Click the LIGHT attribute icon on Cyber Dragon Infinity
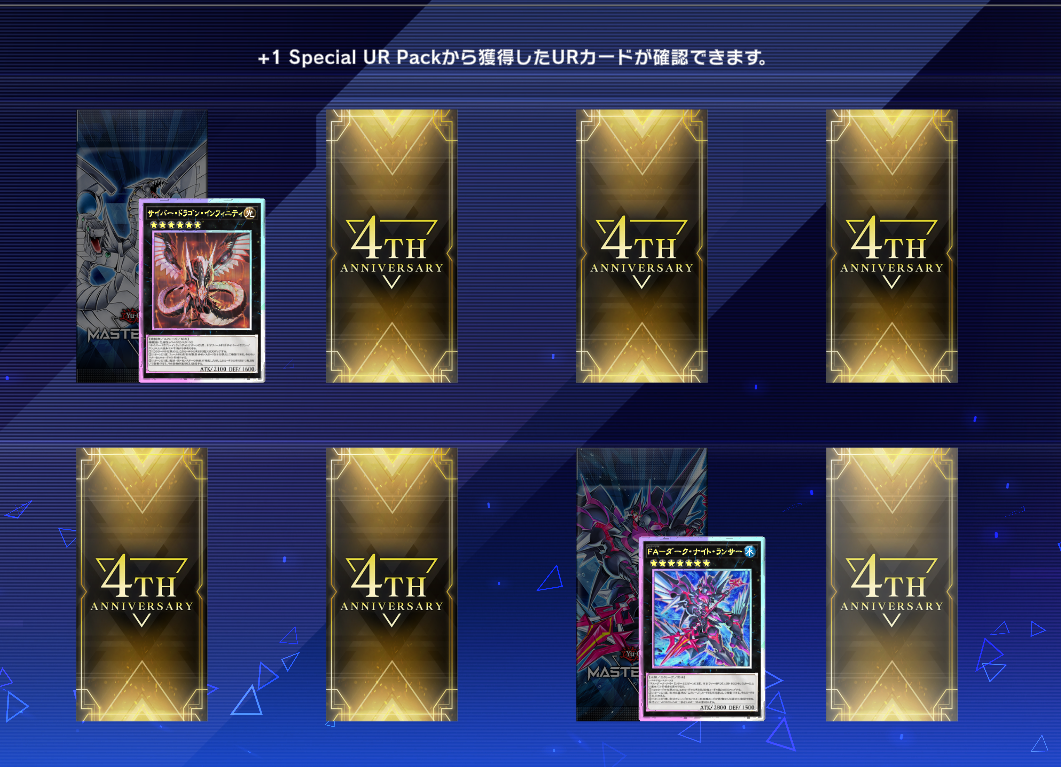Image resolution: width=1061 pixels, height=767 pixels. 250,213
